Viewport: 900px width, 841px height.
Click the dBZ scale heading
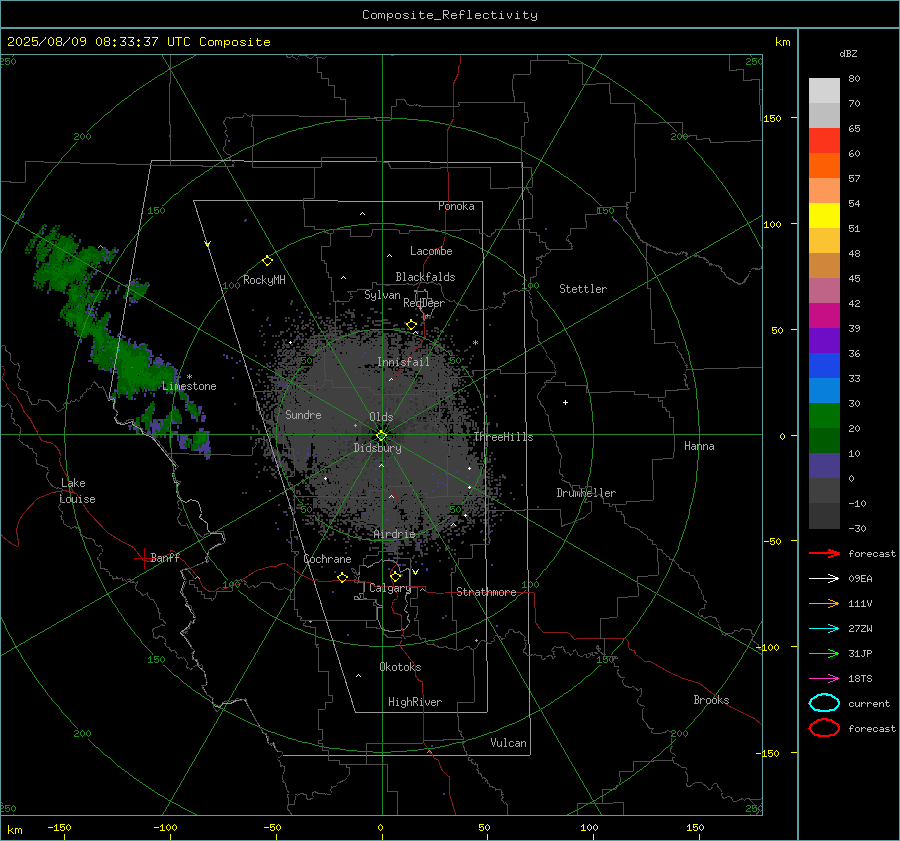[x=848, y=53]
